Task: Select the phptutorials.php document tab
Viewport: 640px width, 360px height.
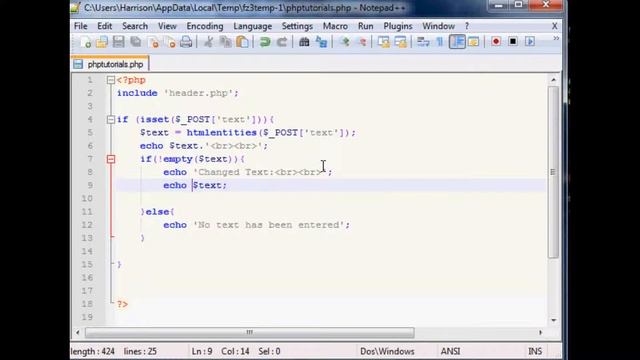Action: 109,64
